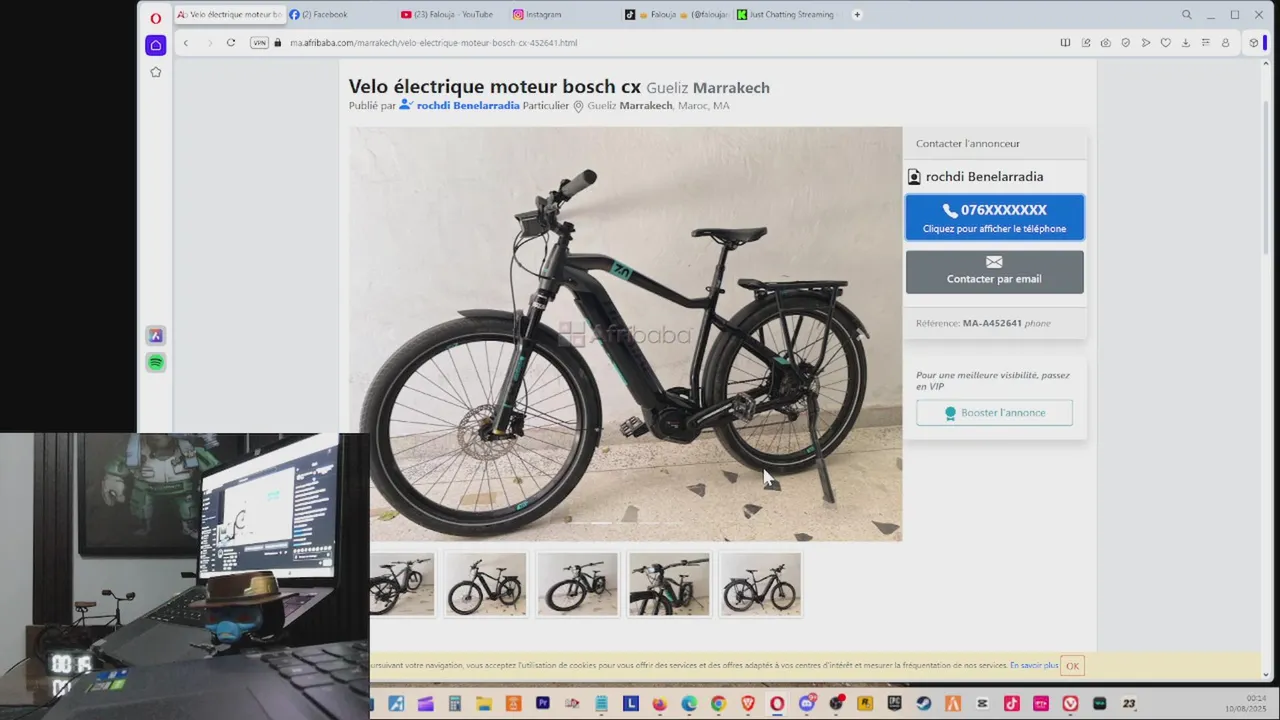This screenshot has height=720, width=1280.
Task: Open the sidebar bookmarks star icon
Action: pyautogui.click(x=155, y=72)
